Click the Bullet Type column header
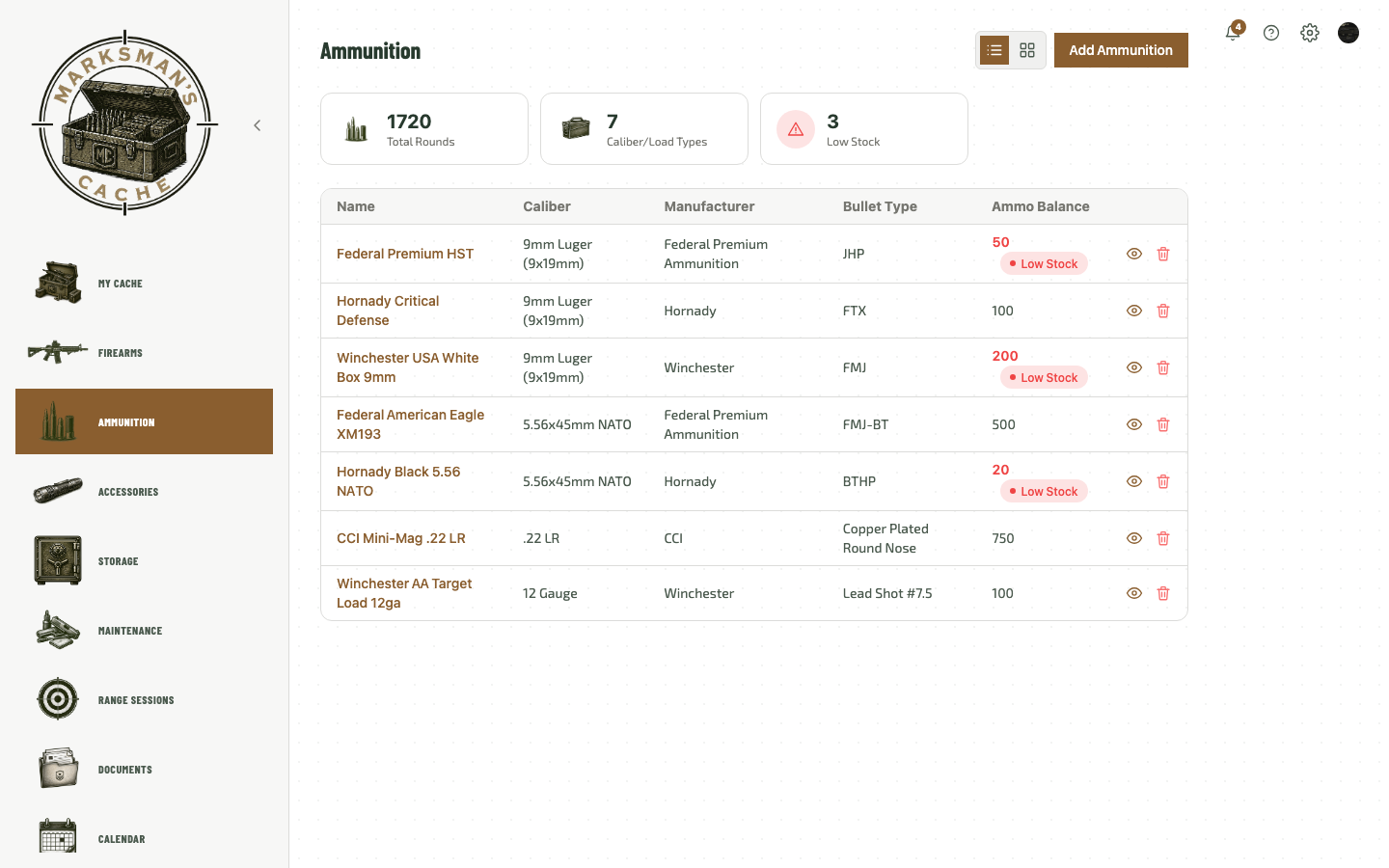 click(880, 206)
